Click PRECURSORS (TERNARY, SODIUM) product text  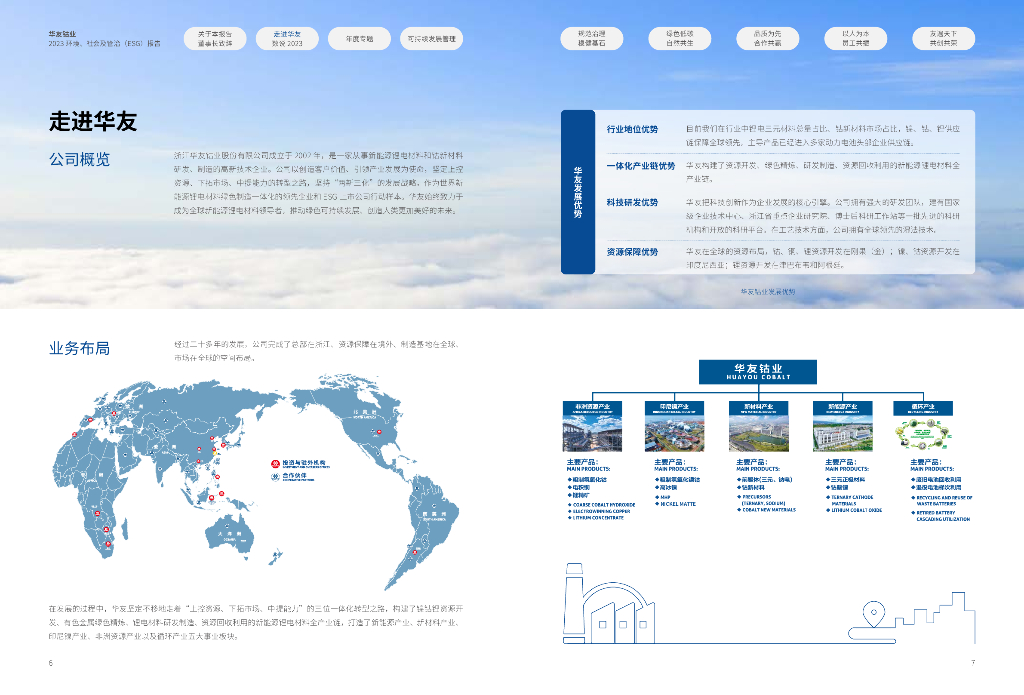pos(764,500)
